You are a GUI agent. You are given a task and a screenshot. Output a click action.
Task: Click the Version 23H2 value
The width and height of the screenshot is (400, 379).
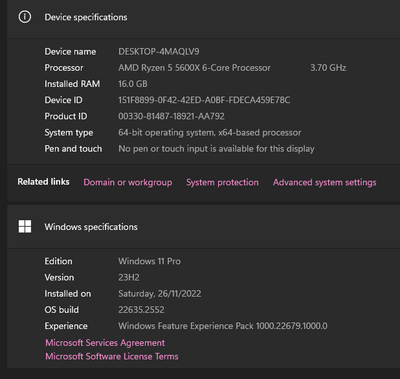coord(129,277)
